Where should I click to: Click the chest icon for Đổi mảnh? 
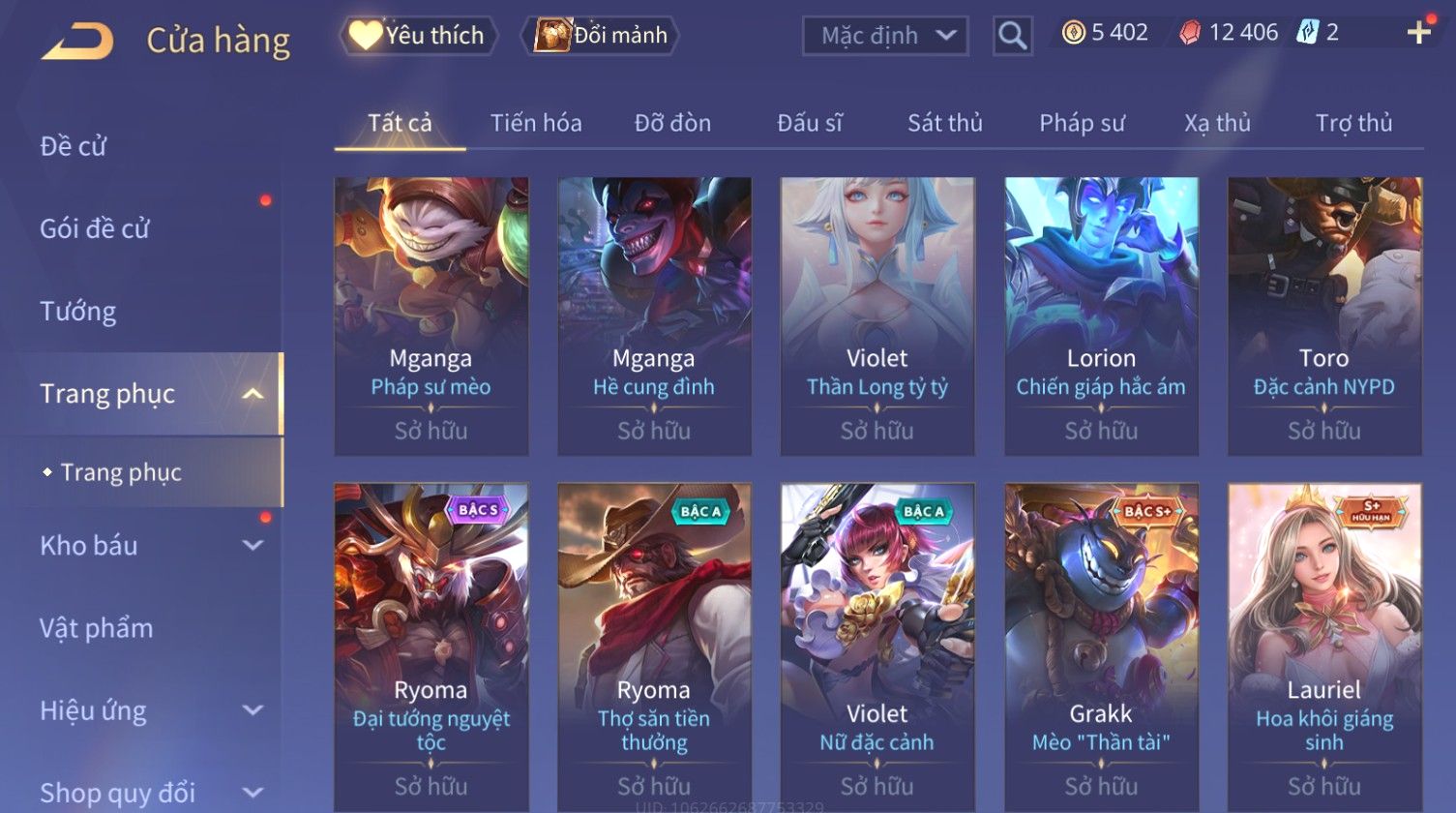point(552,35)
